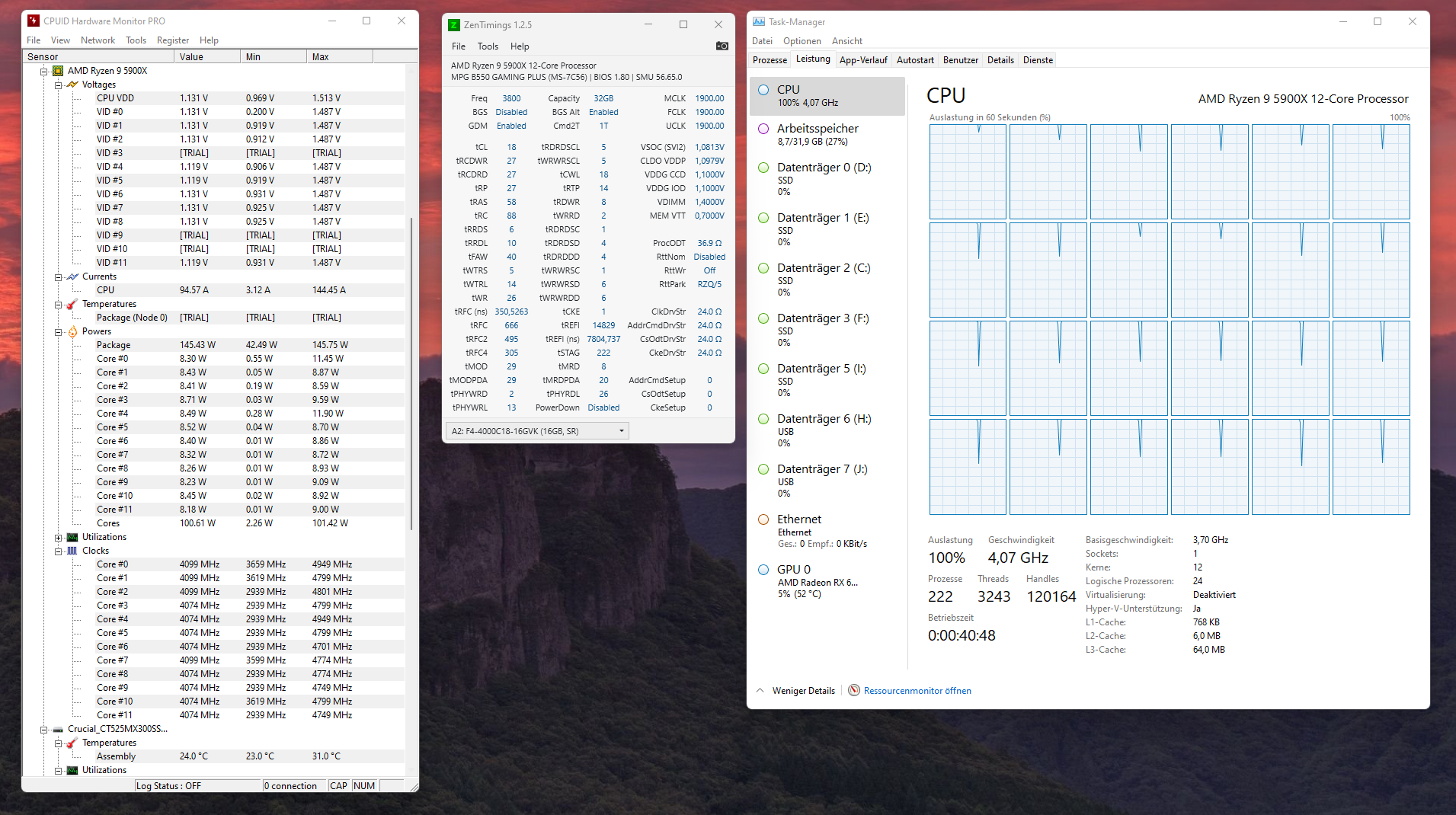The width and height of the screenshot is (1456, 815).
Task: Open ZenTimings Tools menu
Action: 488,46
